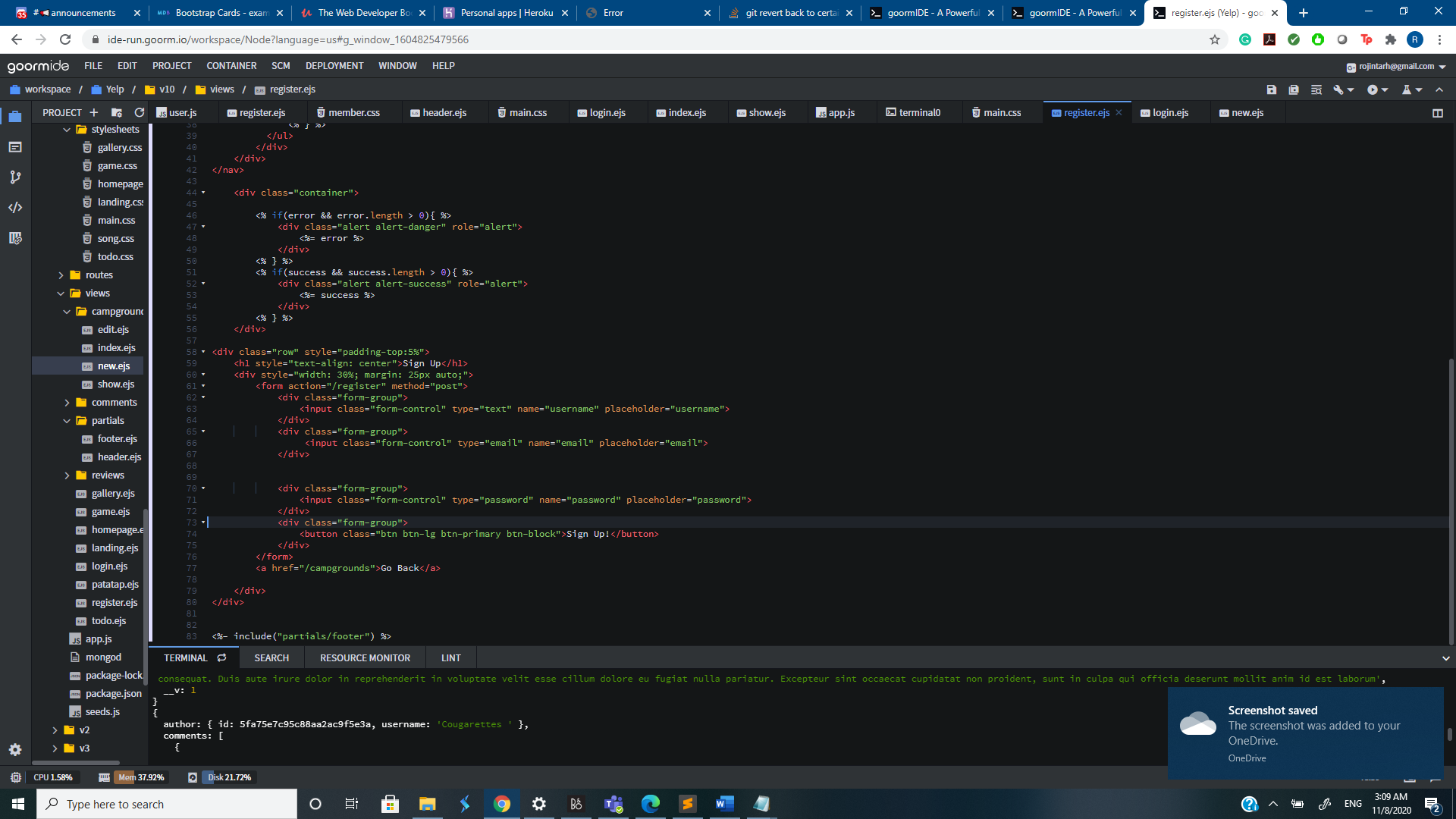The height and width of the screenshot is (819, 1456).
Task: Open app.js in the file tree
Action: (99, 639)
